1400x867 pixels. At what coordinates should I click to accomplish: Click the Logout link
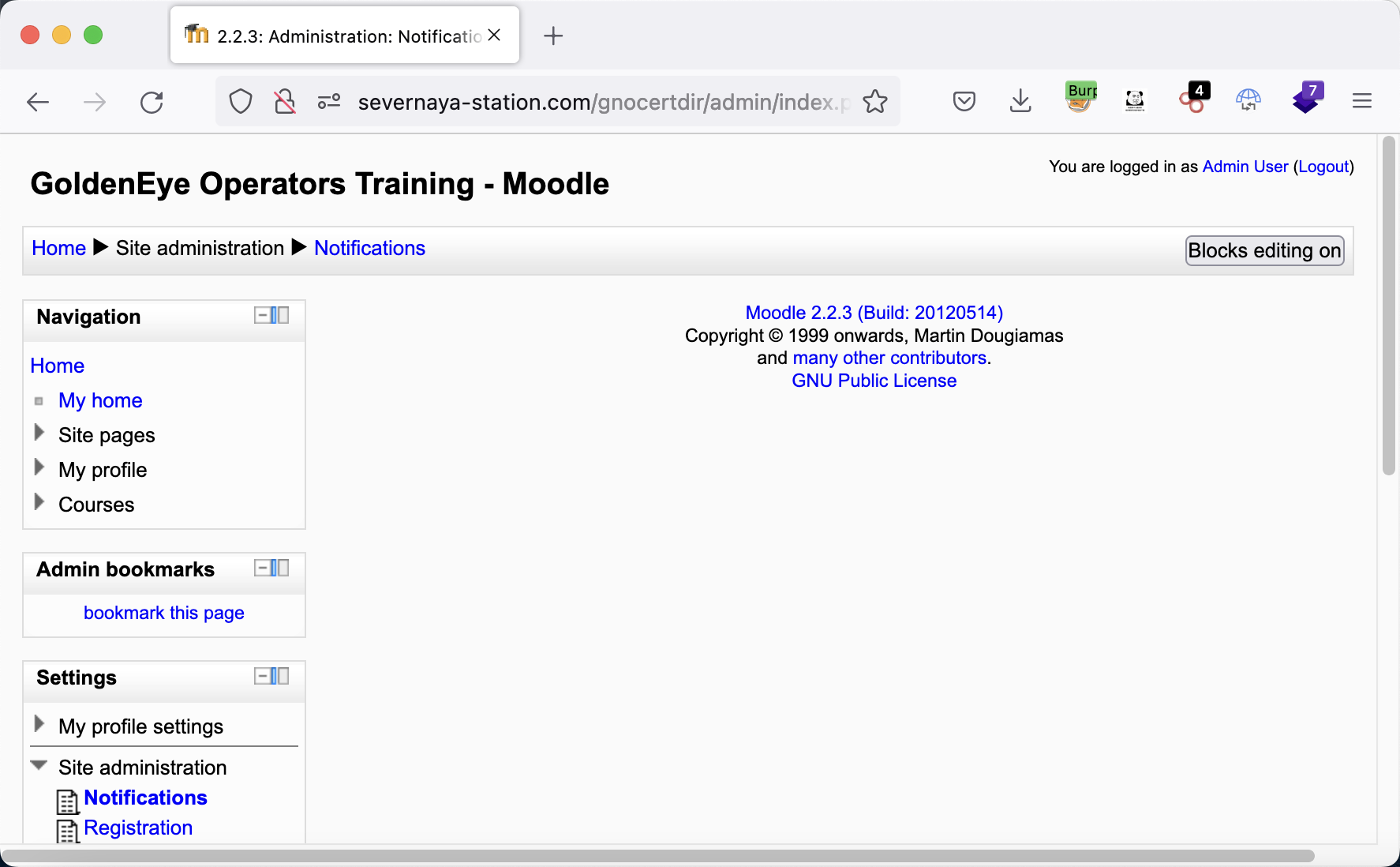[1323, 167]
